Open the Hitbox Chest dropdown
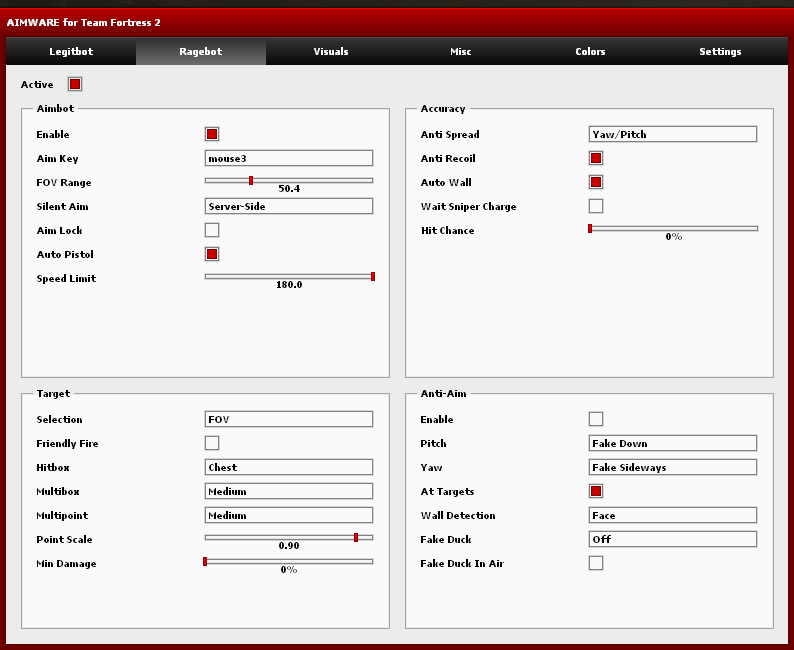The image size is (794, 650). (289, 467)
